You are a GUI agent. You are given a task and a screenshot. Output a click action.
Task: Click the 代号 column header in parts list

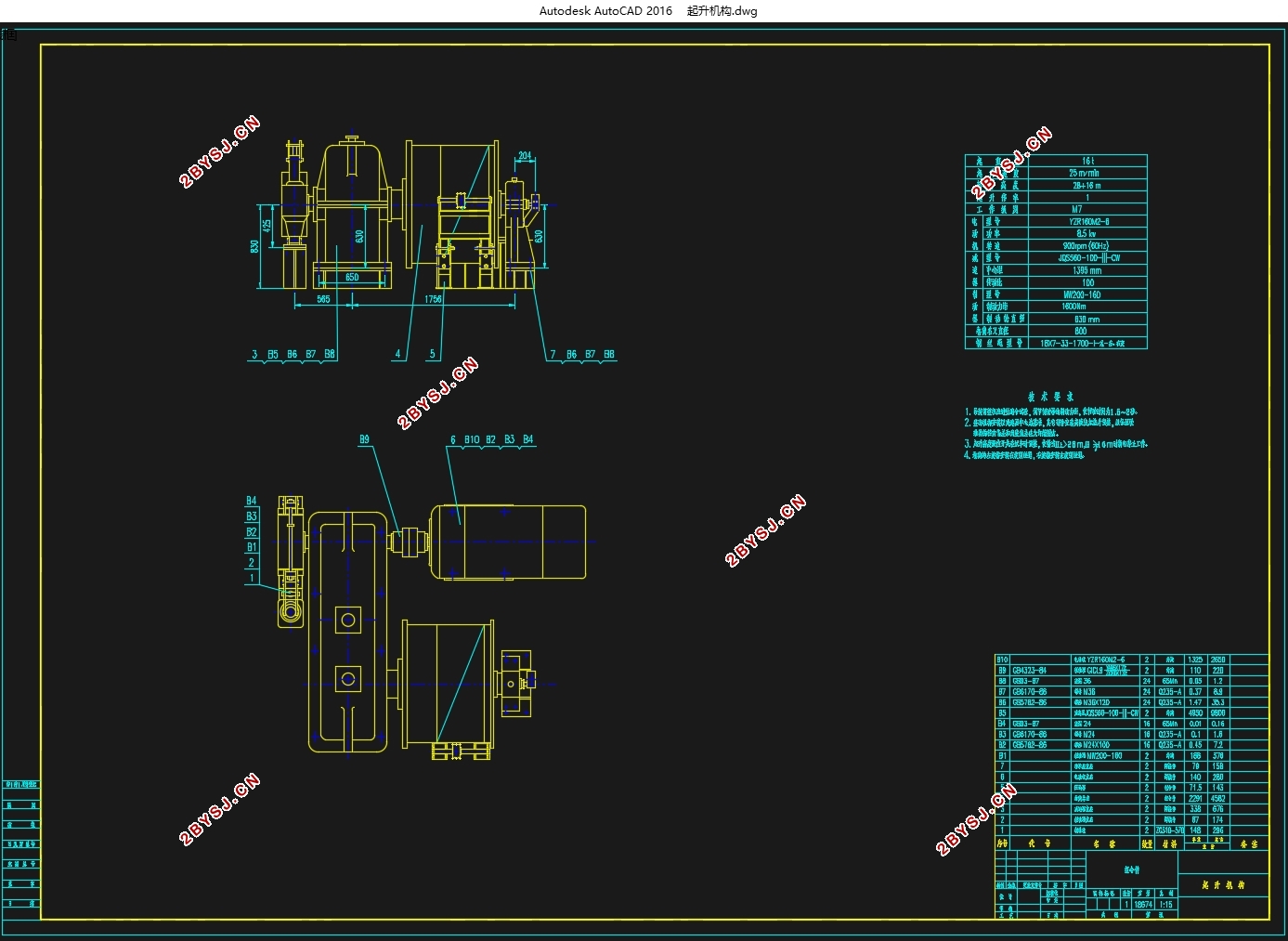[1039, 843]
